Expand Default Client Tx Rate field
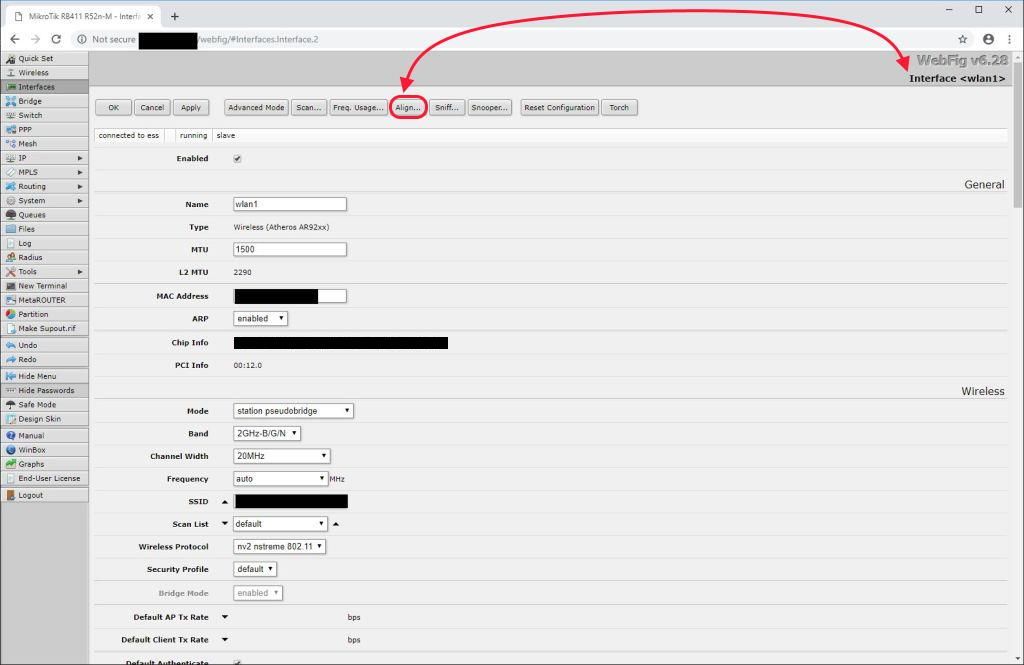 225,640
